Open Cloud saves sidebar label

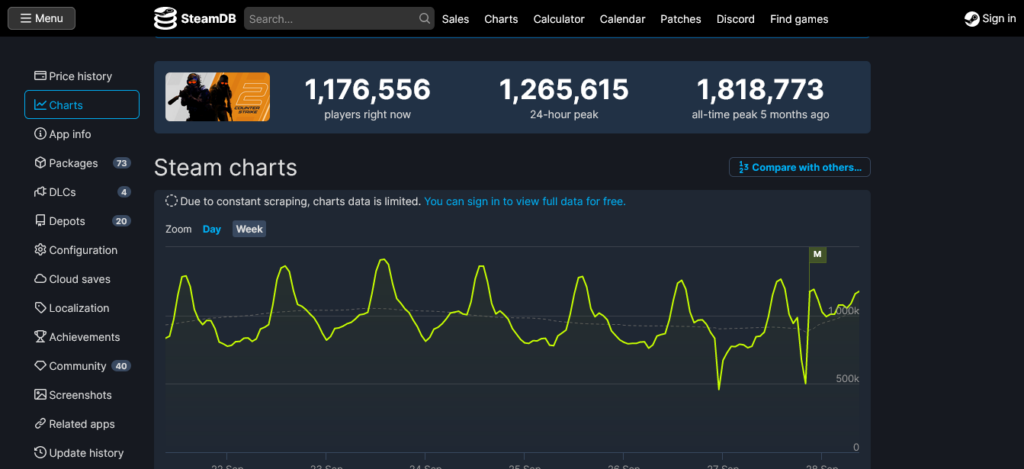(80, 279)
